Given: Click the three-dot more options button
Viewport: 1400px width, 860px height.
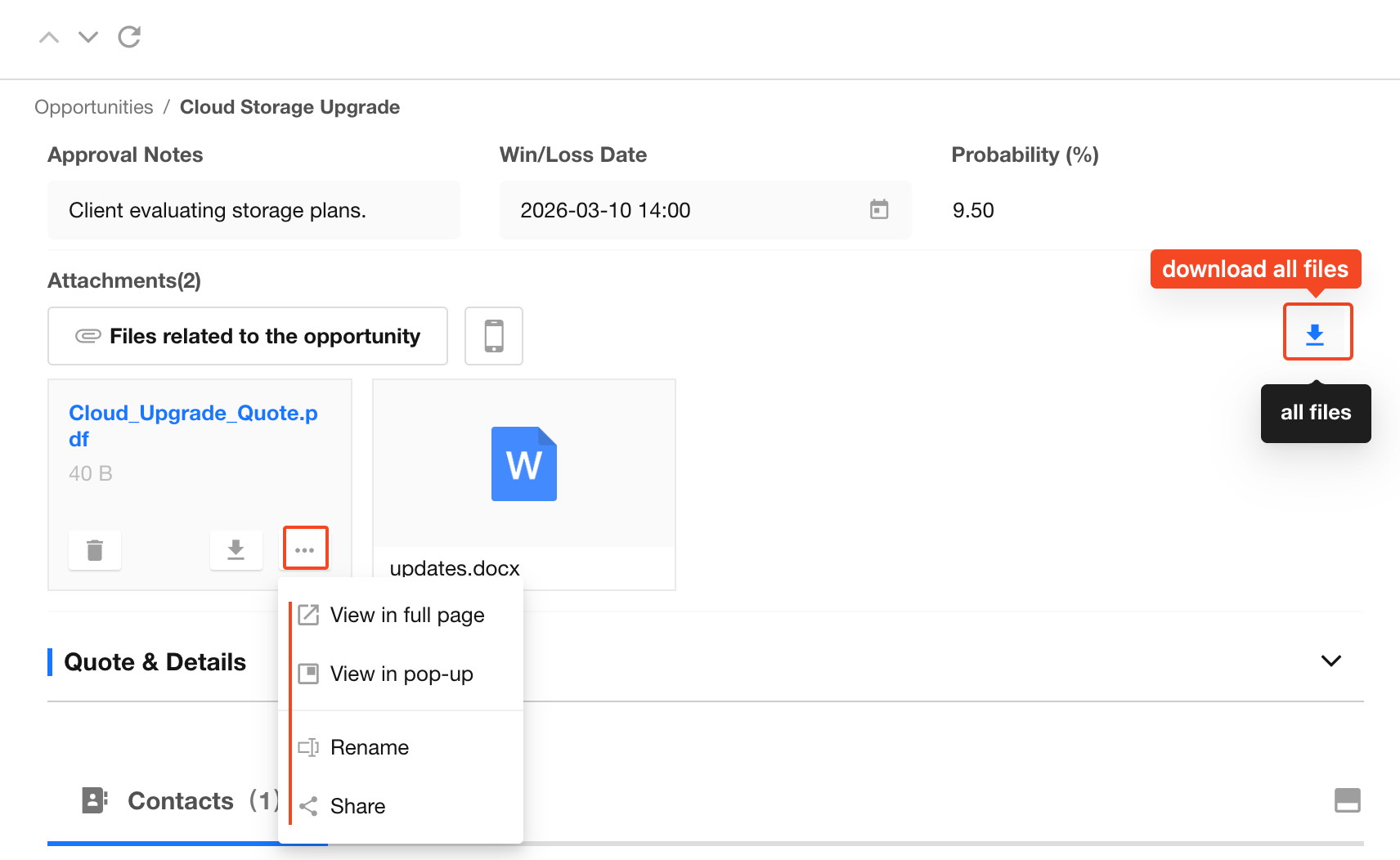Looking at the screenshot, I should click(x=305, y=549).
